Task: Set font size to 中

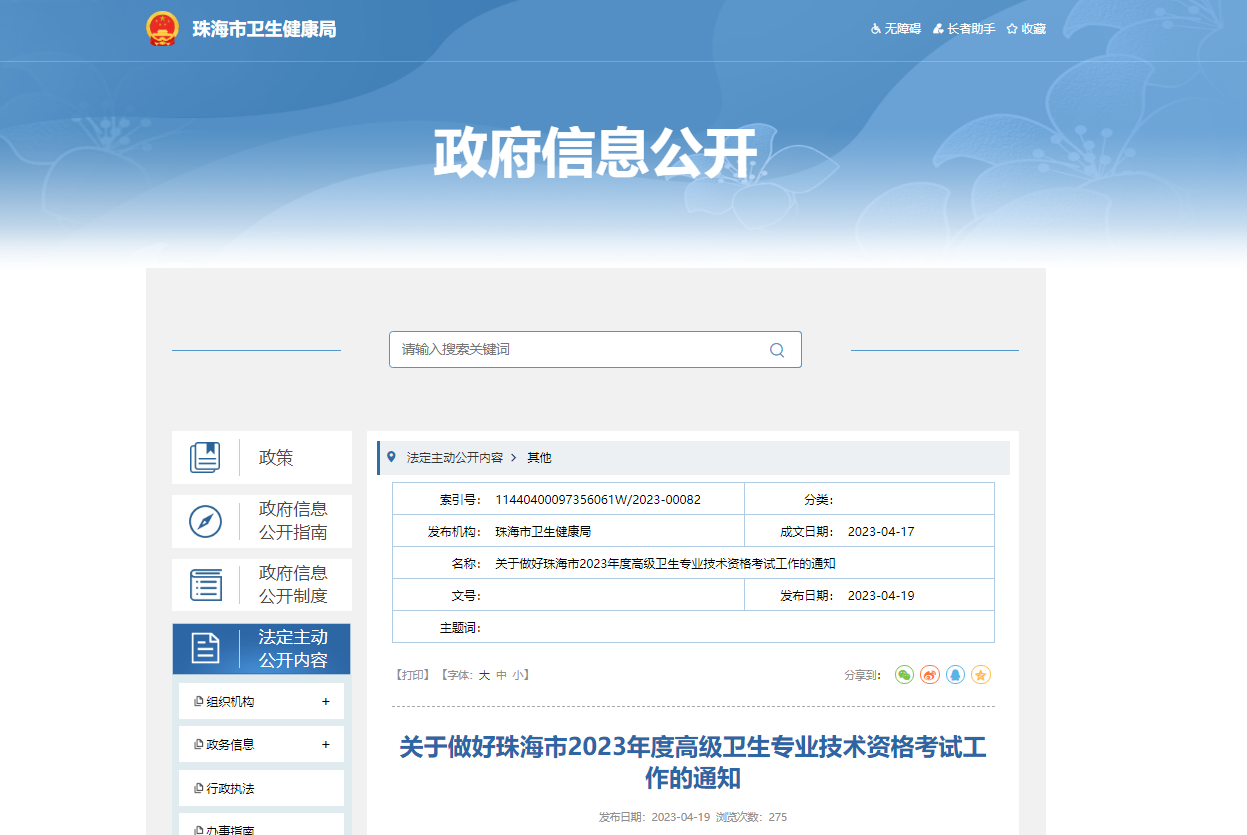Action: pos(501,675)
